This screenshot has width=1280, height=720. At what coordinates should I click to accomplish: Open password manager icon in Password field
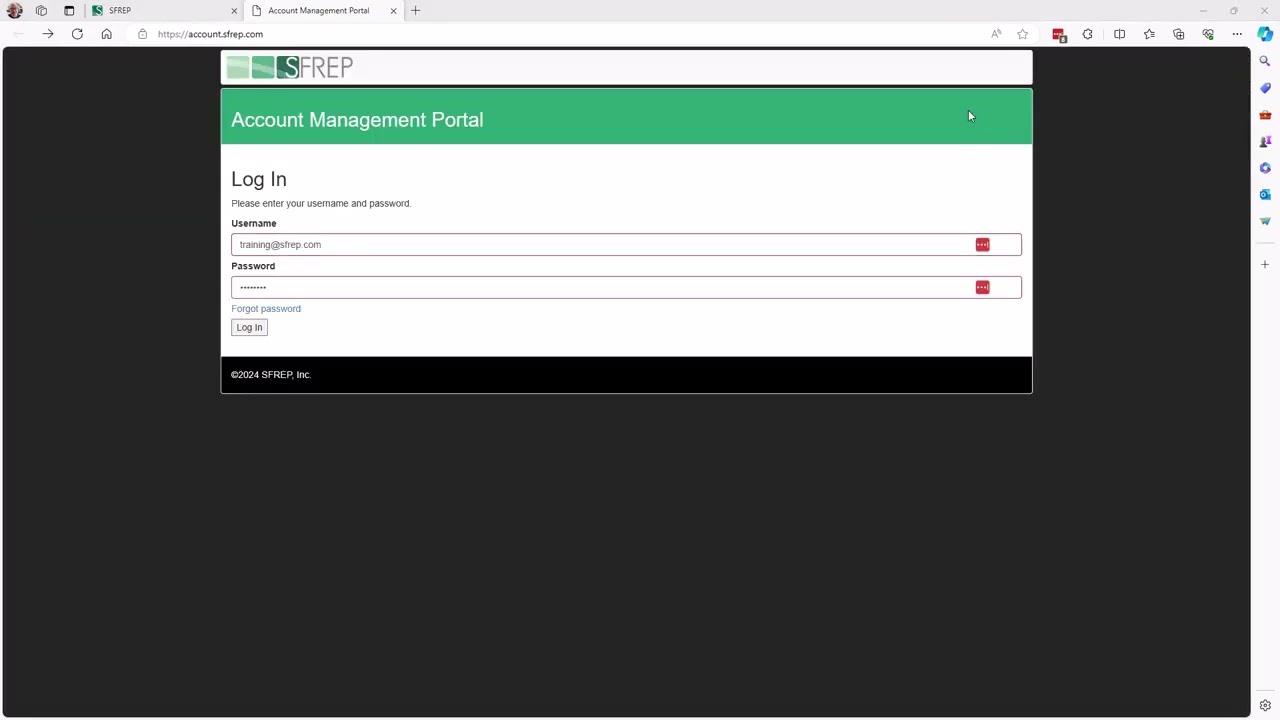click(982, 287)
